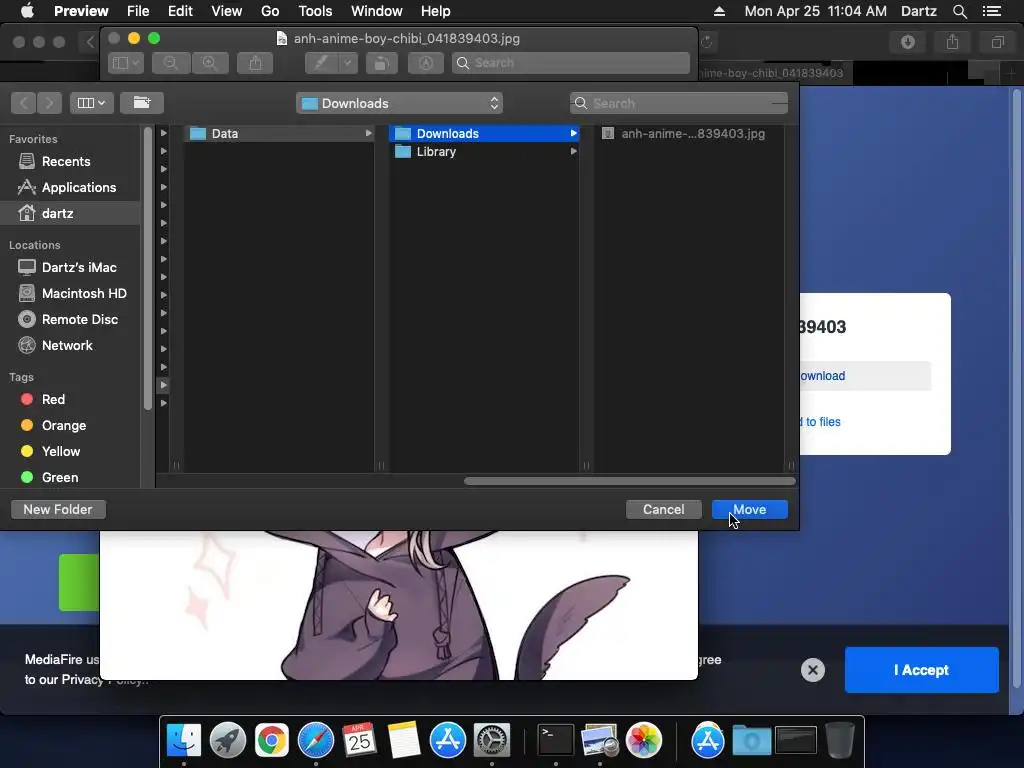Expand the Data folder arrow
The width and height of the screenshot is (1024, 768).
pos(368,133)
